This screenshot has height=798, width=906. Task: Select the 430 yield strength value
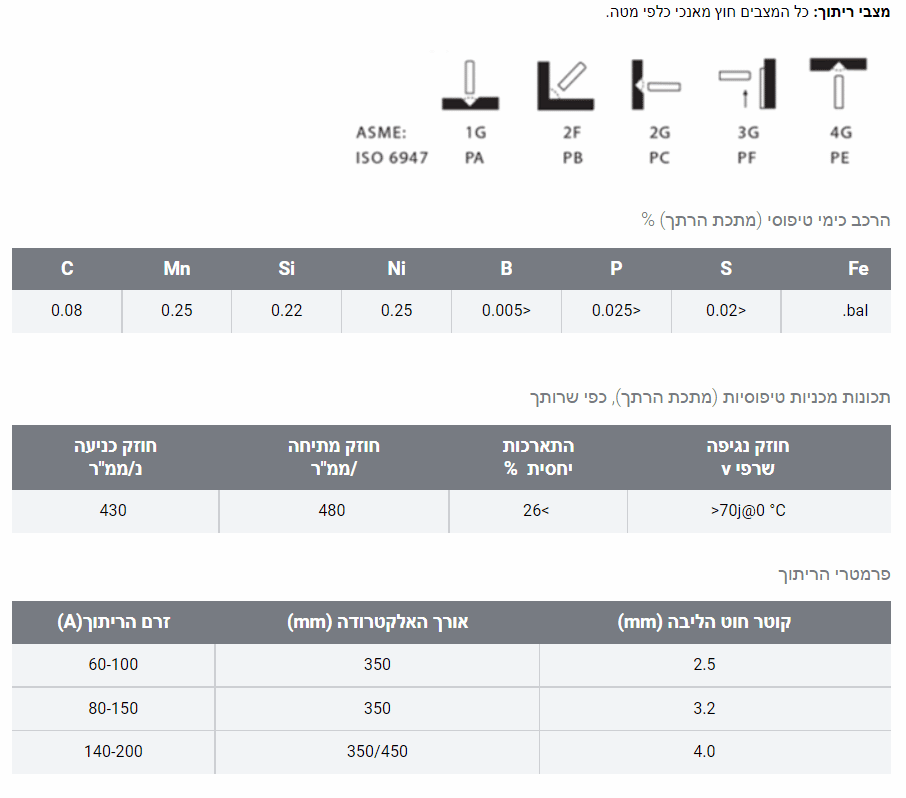[114, 510]
